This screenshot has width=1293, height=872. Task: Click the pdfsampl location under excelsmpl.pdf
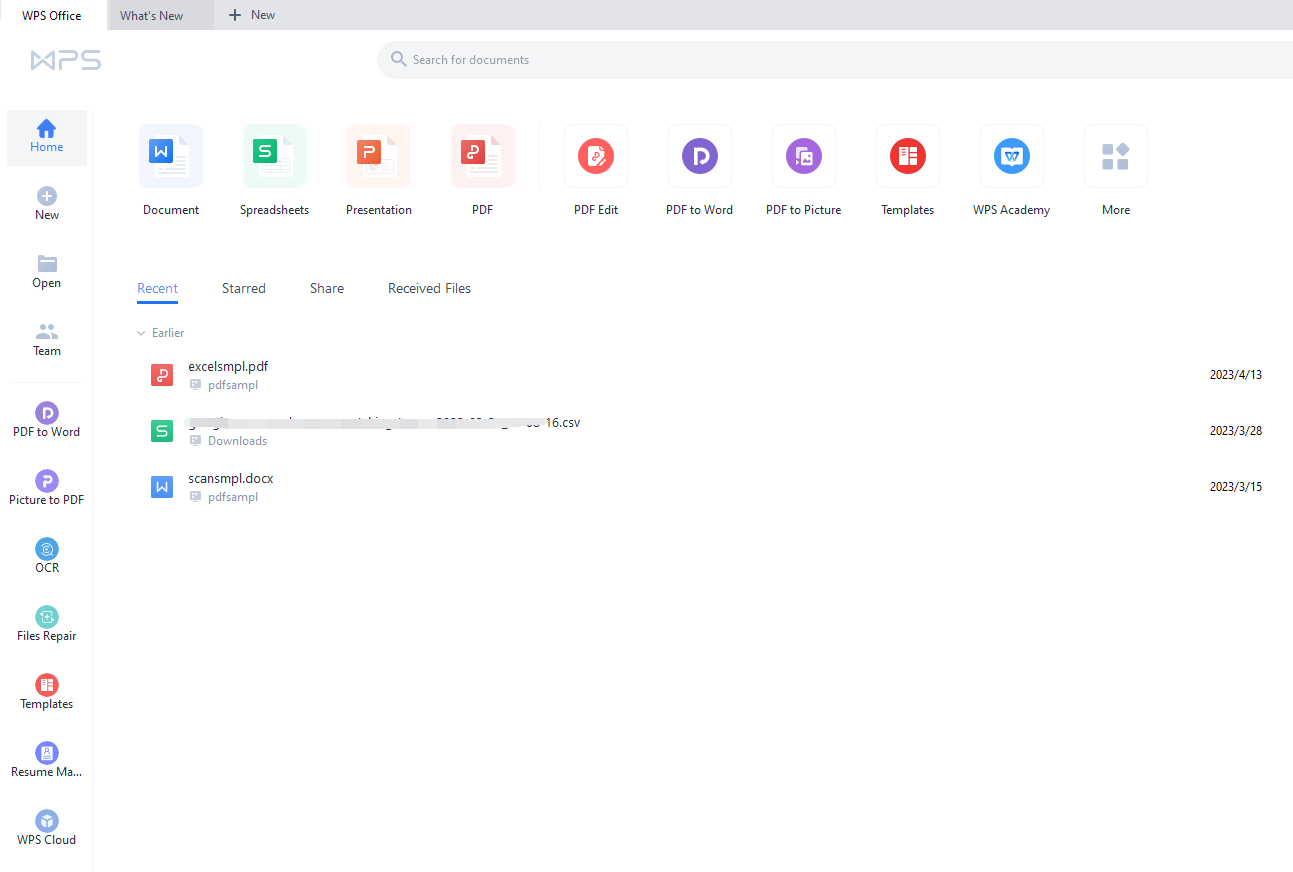point(233,385)
